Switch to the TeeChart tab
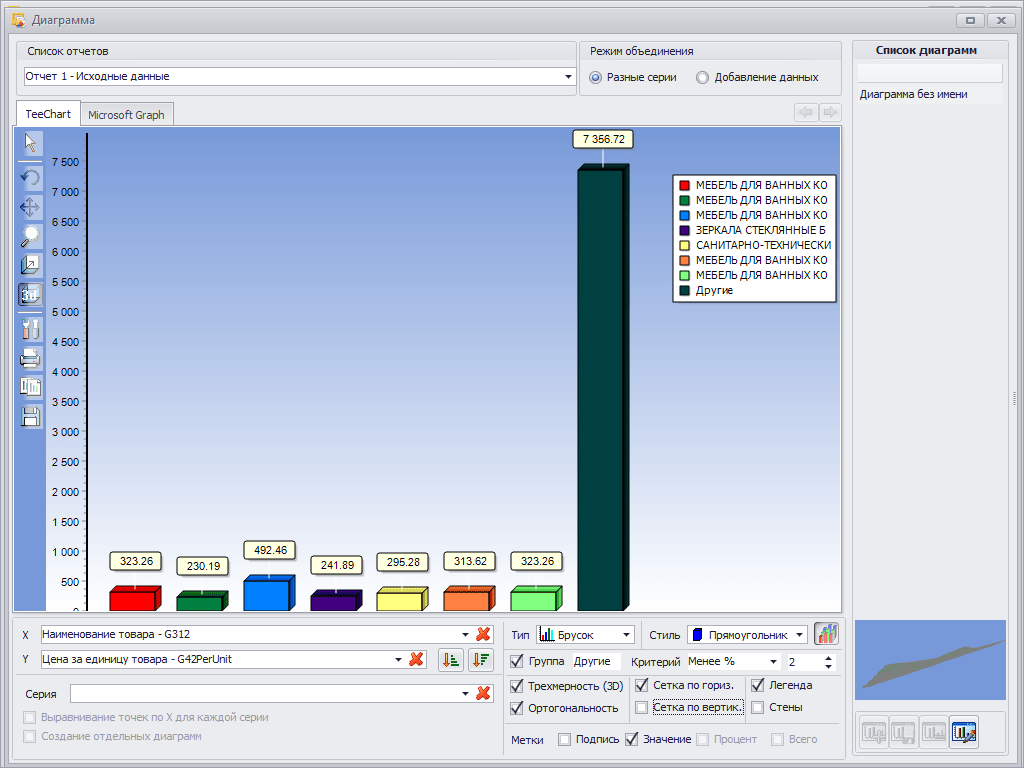The width and height of the screenshot is (1024, 768). point(48,114)
